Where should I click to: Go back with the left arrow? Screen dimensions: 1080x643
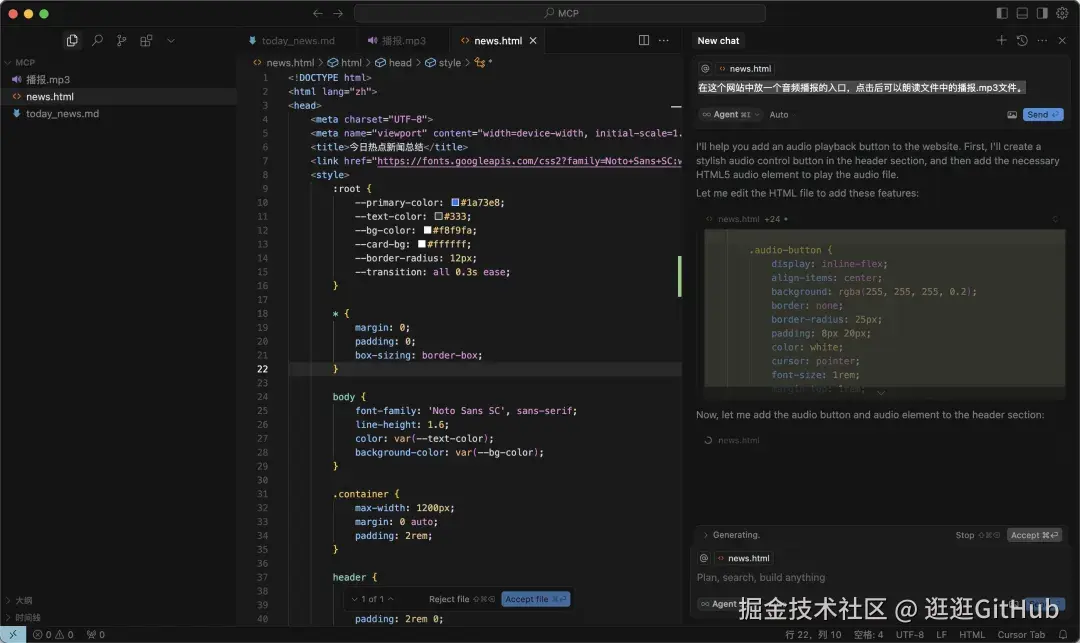[x=318, y=13]
